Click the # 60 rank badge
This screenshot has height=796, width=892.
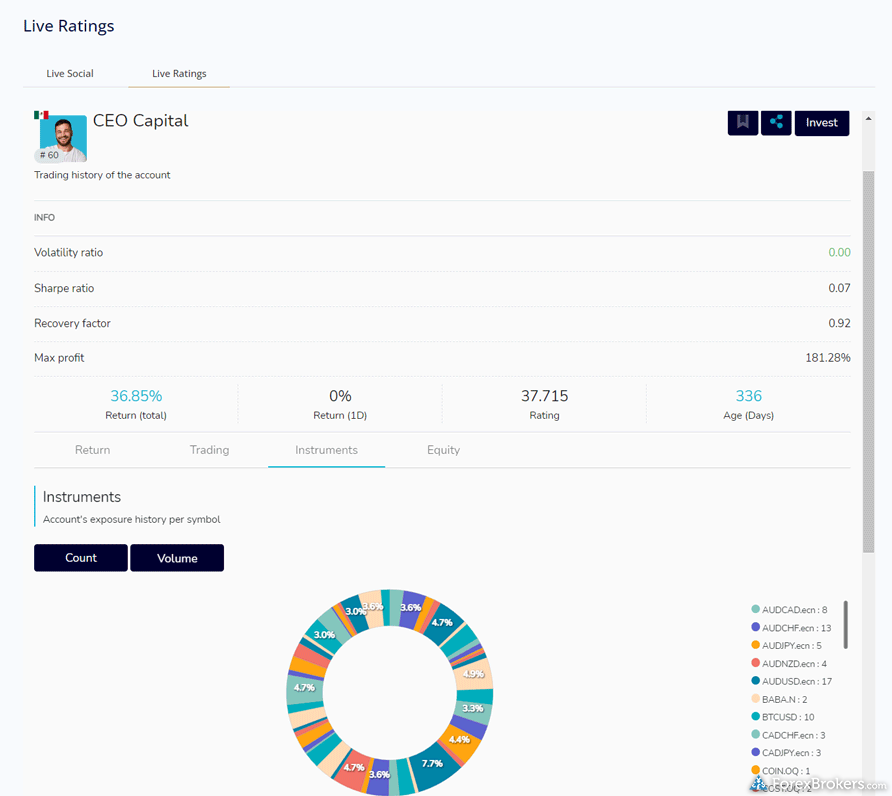point(49,155)
